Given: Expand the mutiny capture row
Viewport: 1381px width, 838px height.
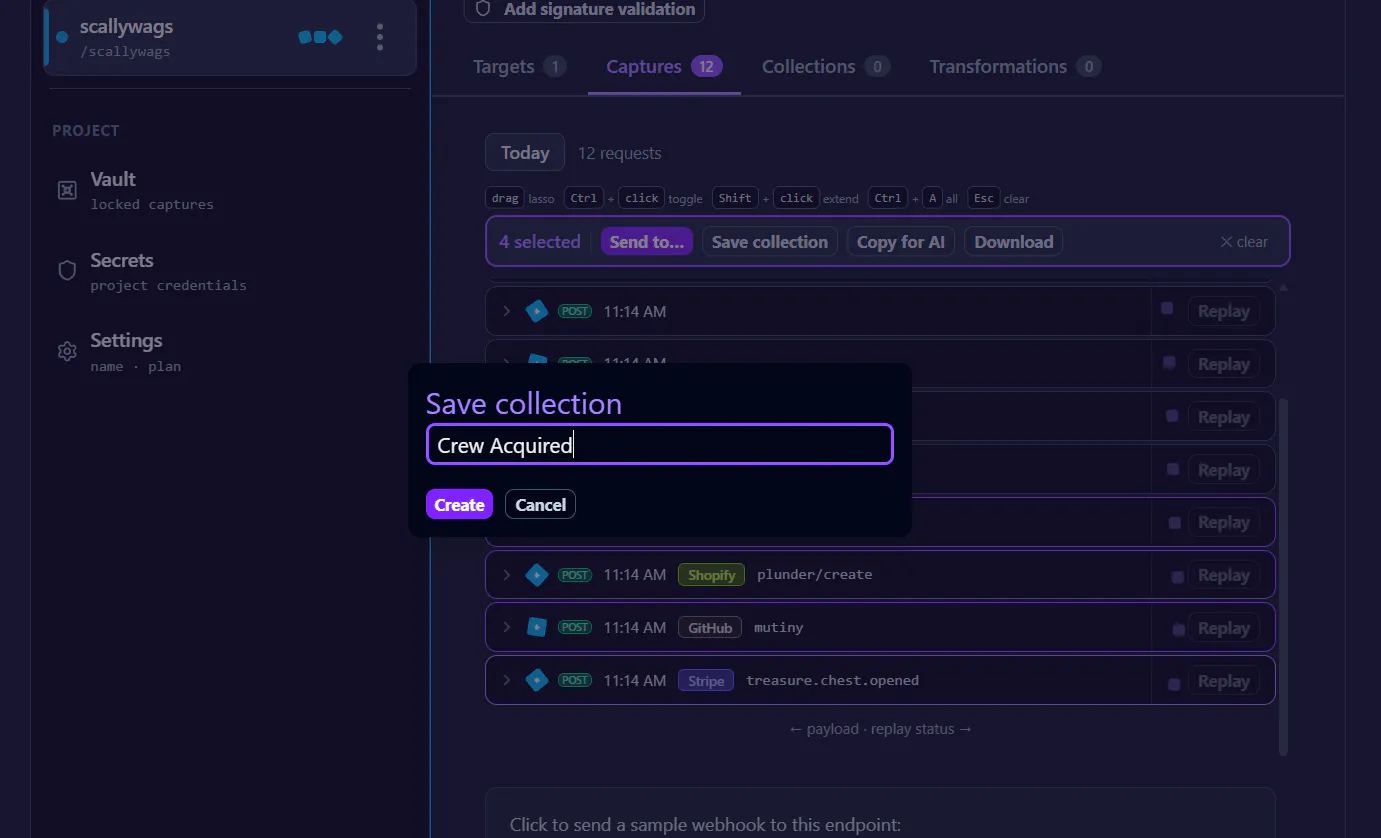Looking at the screenshot, I should 507,628.
